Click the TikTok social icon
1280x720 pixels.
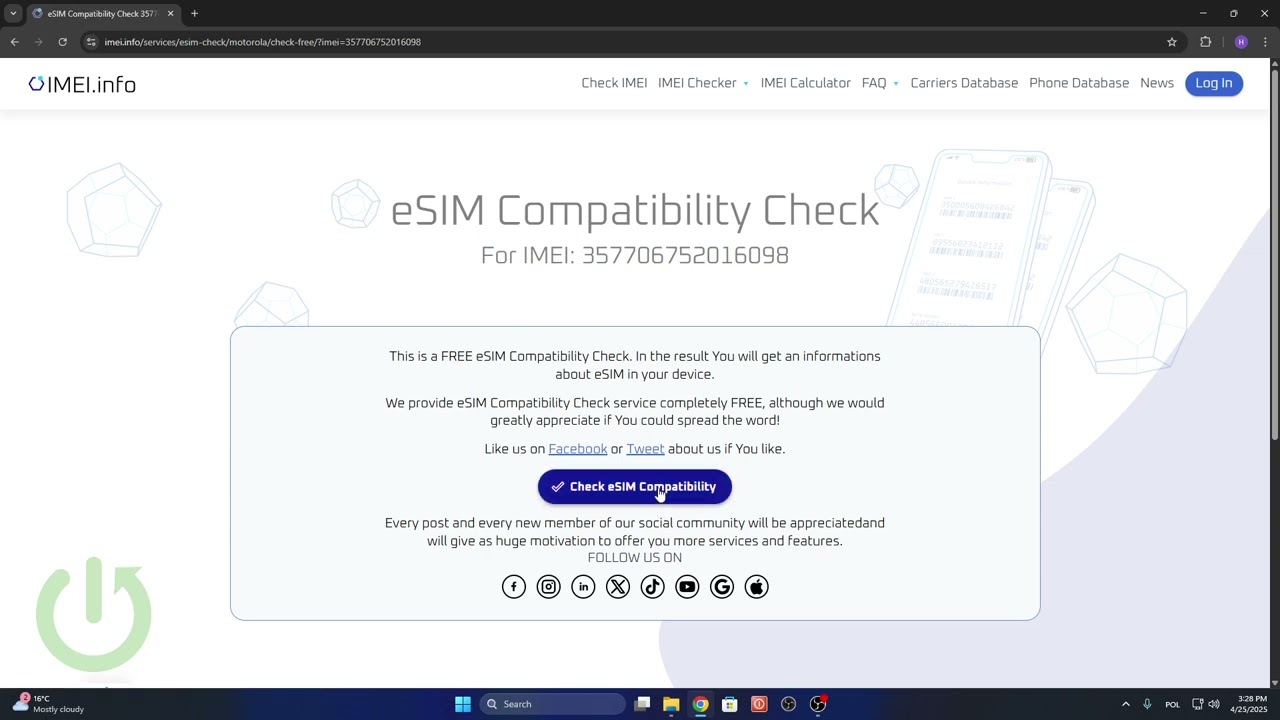652,587
